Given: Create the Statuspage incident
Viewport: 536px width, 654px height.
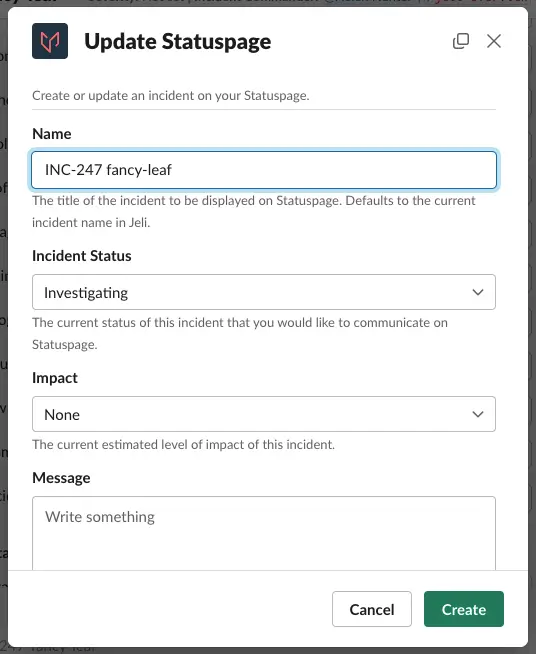Looking at the screenshot, I should tap(464, 609).
